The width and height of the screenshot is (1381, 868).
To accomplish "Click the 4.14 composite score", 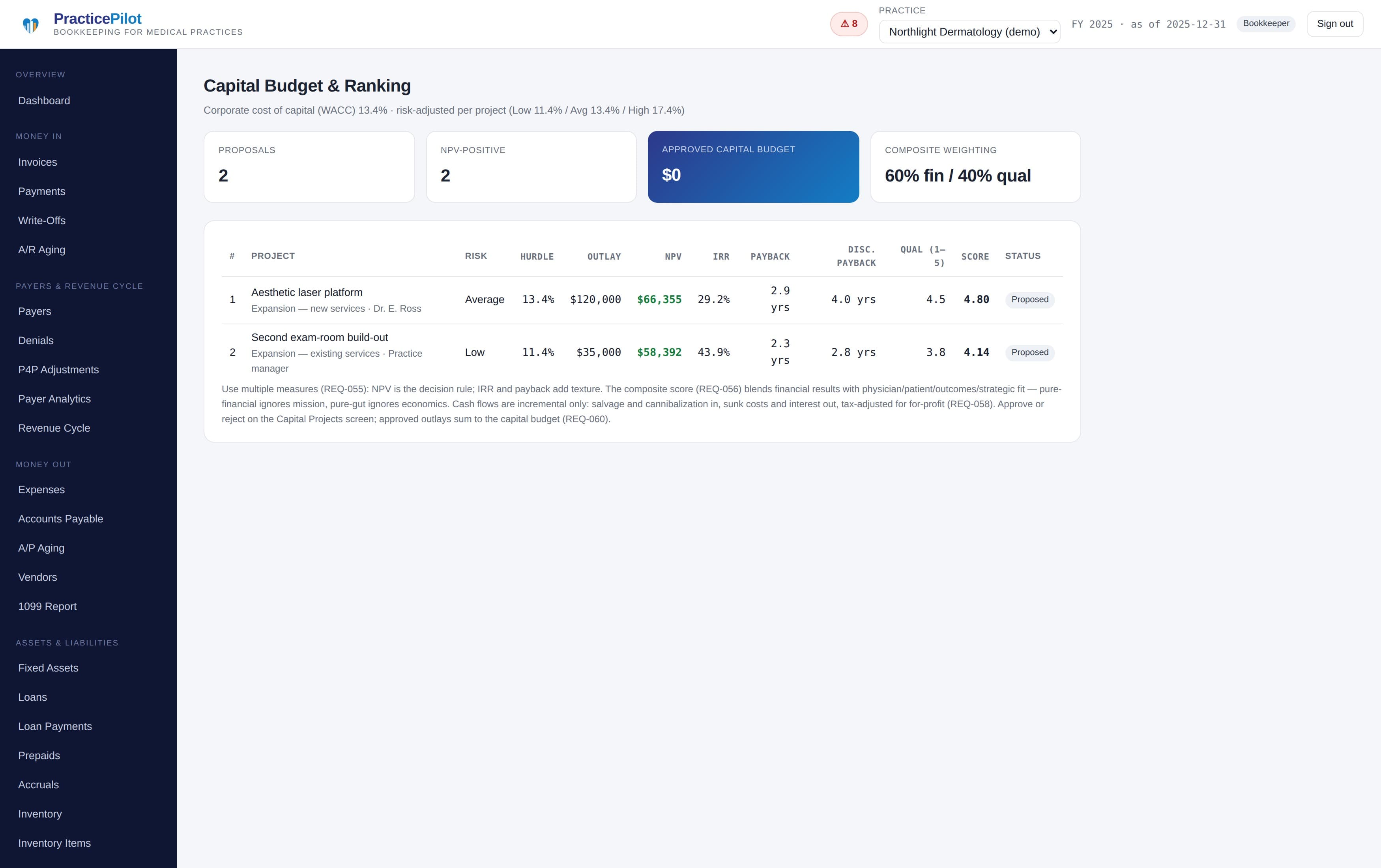I will (976, 353).
